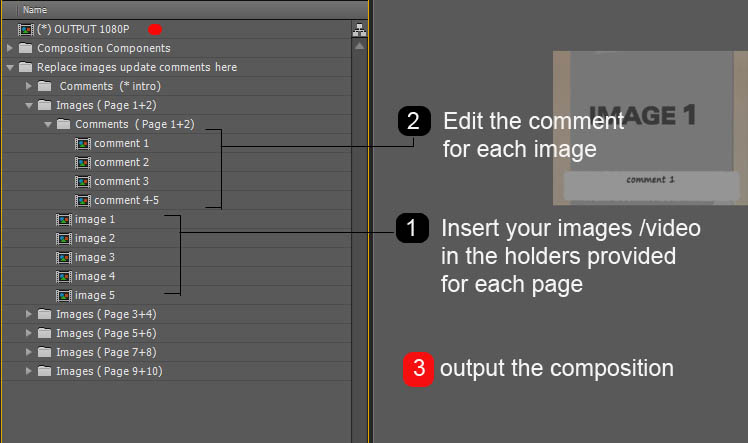Viewport: 748px width, 443px height.
Task: Click the comment 3 composition icon
Action: [83, 181]
